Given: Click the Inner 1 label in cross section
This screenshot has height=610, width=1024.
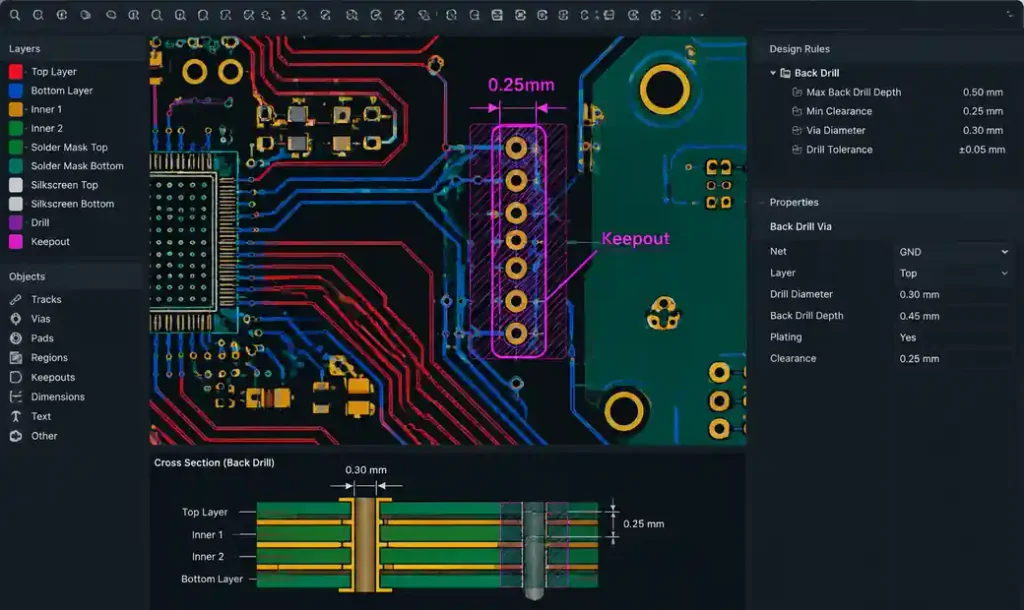Looking at the screenshot, I should click(207, 535).
